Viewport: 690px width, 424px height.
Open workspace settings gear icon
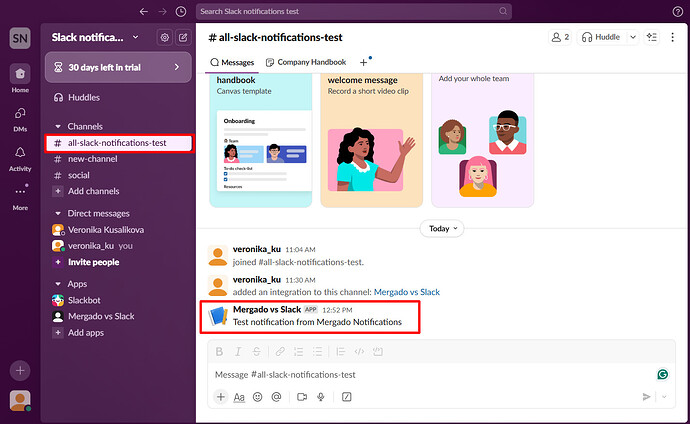165,37
